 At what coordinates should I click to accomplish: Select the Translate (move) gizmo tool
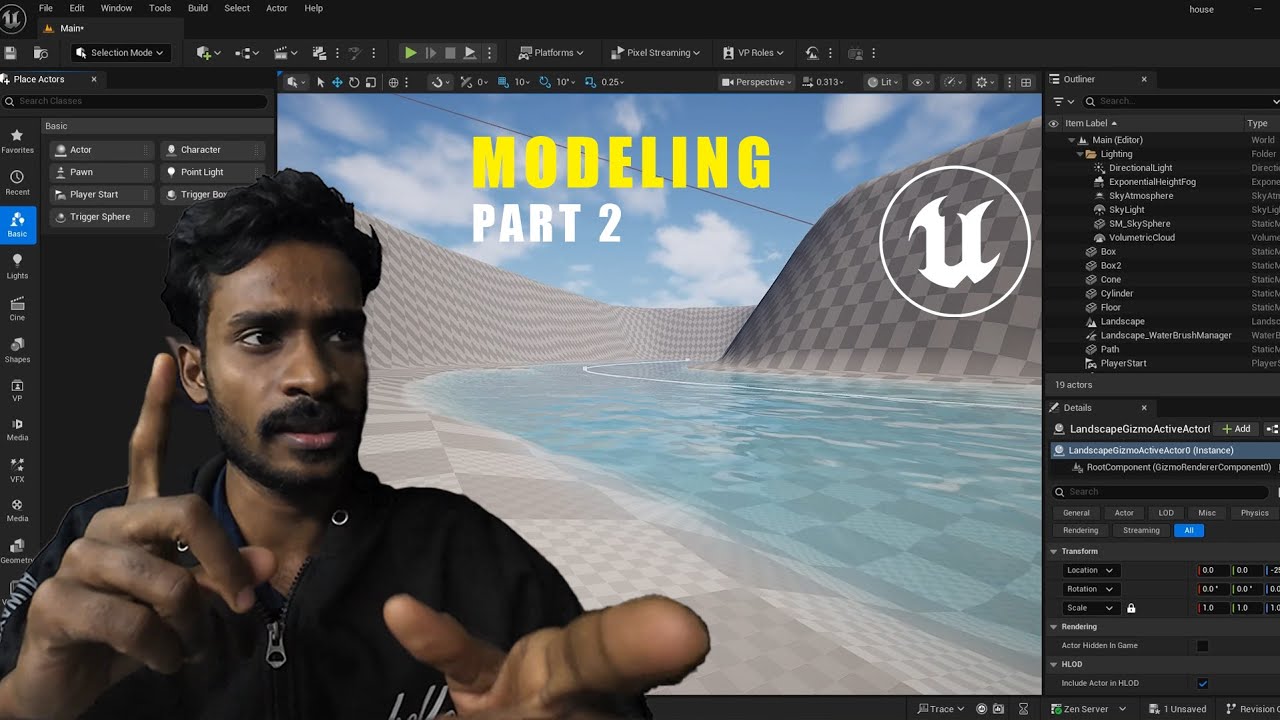tap(337, 82)
